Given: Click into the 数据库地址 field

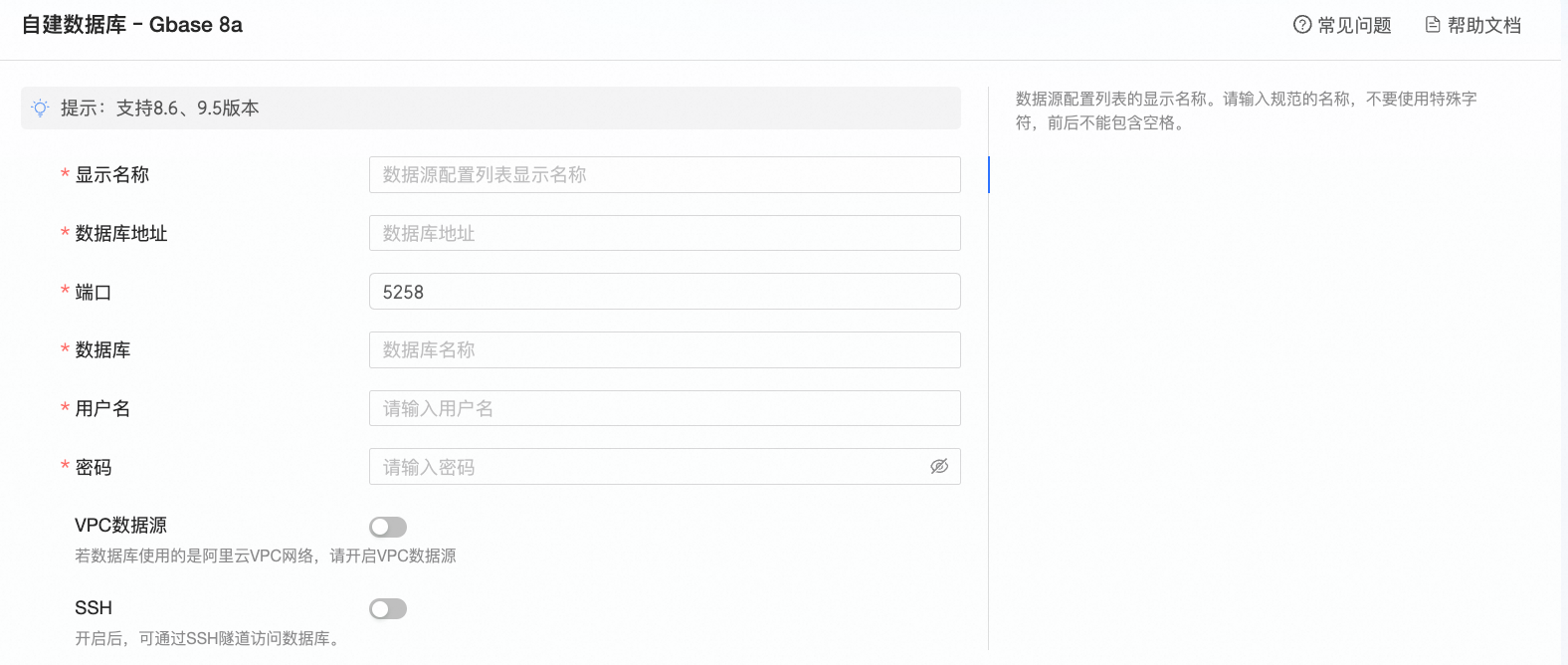Looking at the screenshot, I should (x=664, y=234).
